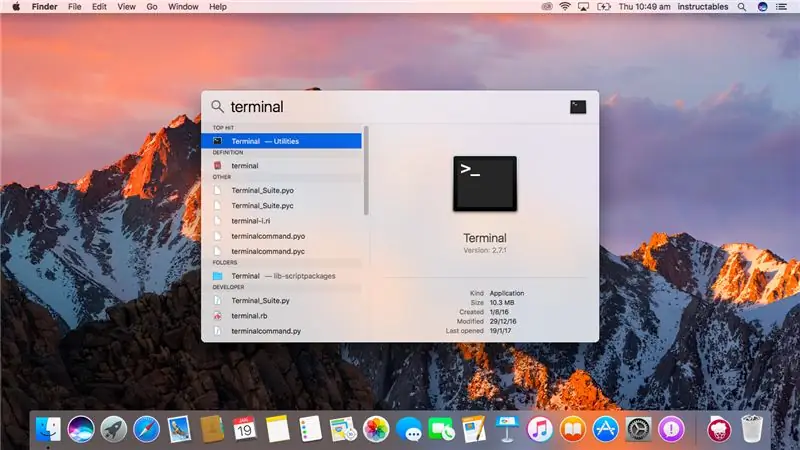This screenshot has height=450, width=800.
Task: Select Terminal_Suite.pyo result
Action: [x=281, y=190]
